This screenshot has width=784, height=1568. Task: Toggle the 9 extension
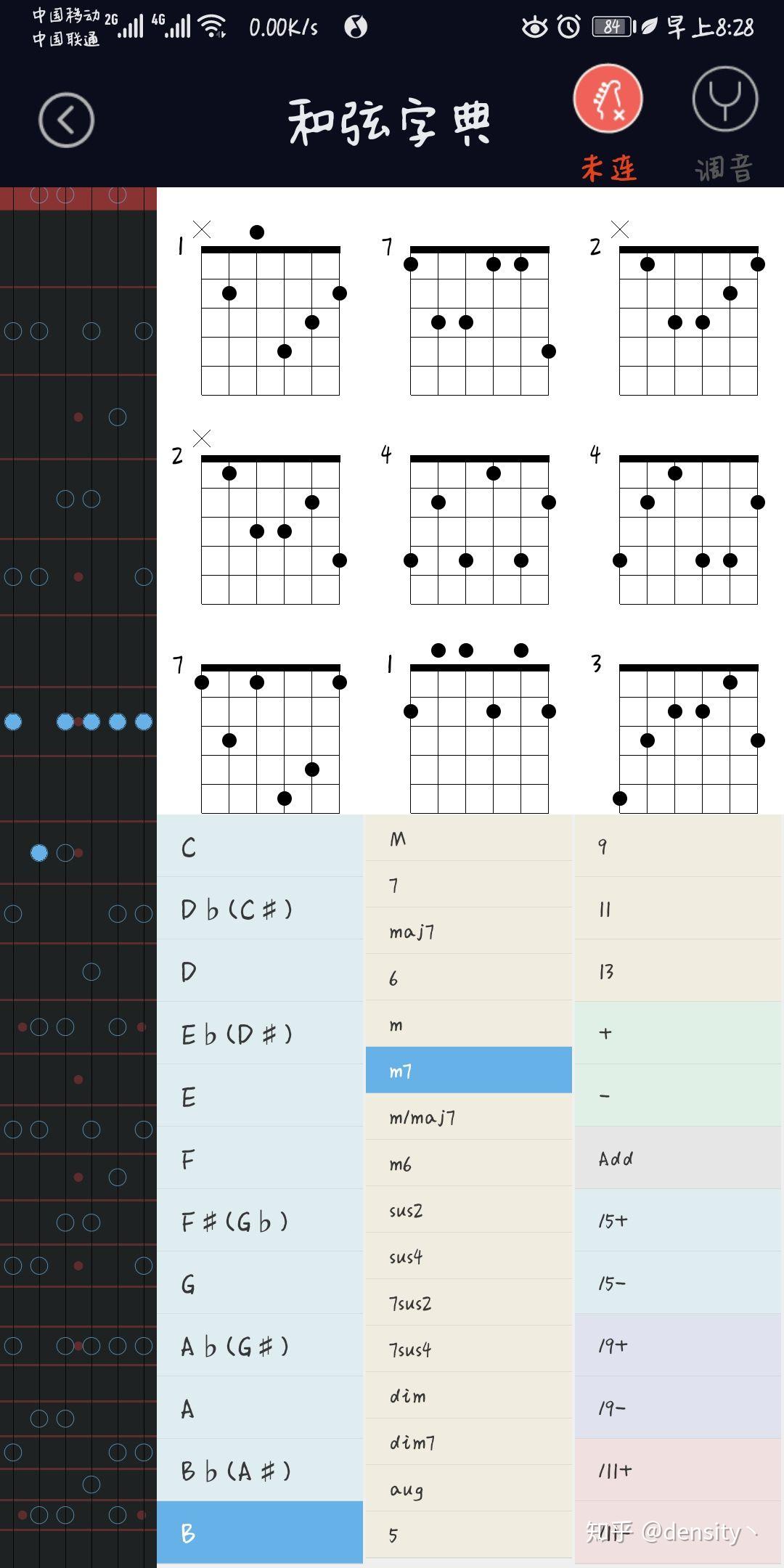click(679, 846)
